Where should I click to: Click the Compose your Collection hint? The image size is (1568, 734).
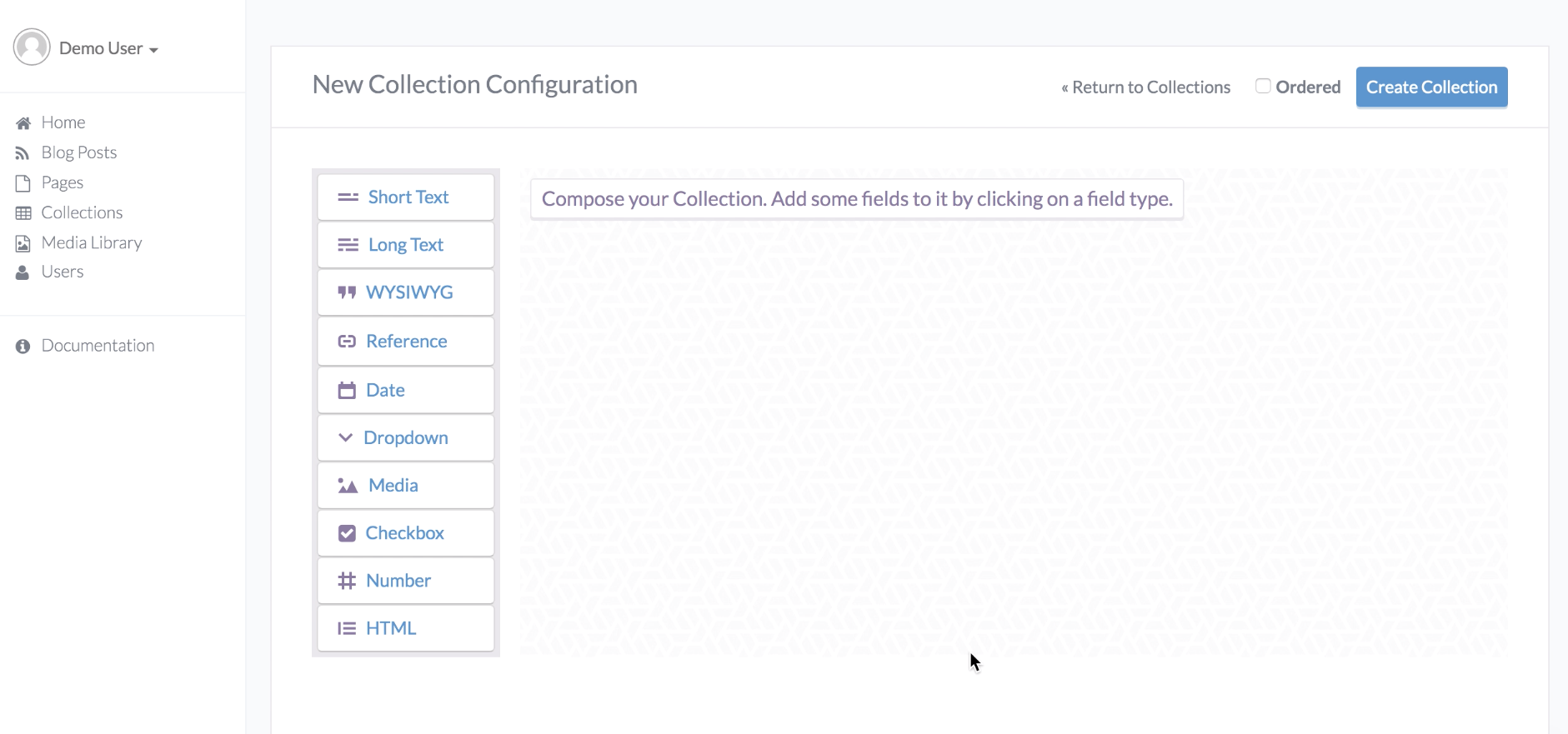pos(857,199)
